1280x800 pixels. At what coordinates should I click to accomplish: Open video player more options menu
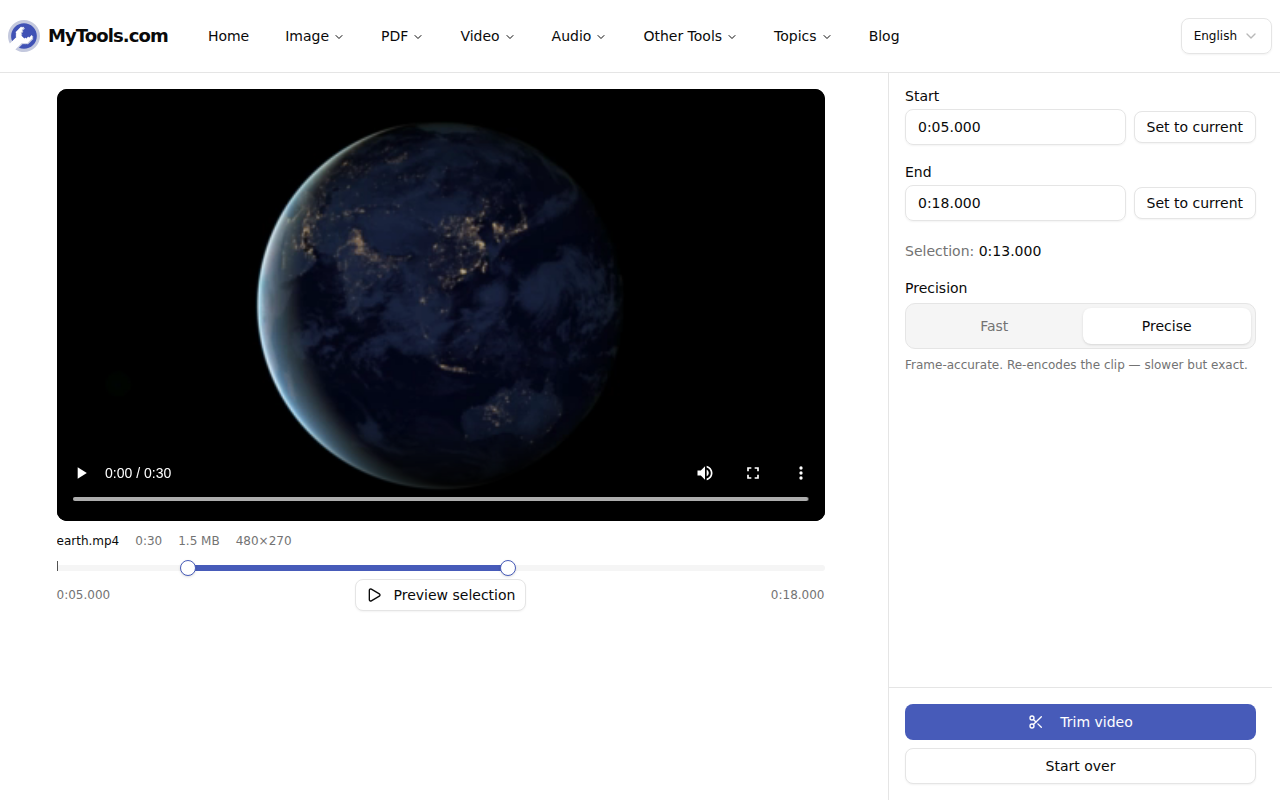coord(801,473)
